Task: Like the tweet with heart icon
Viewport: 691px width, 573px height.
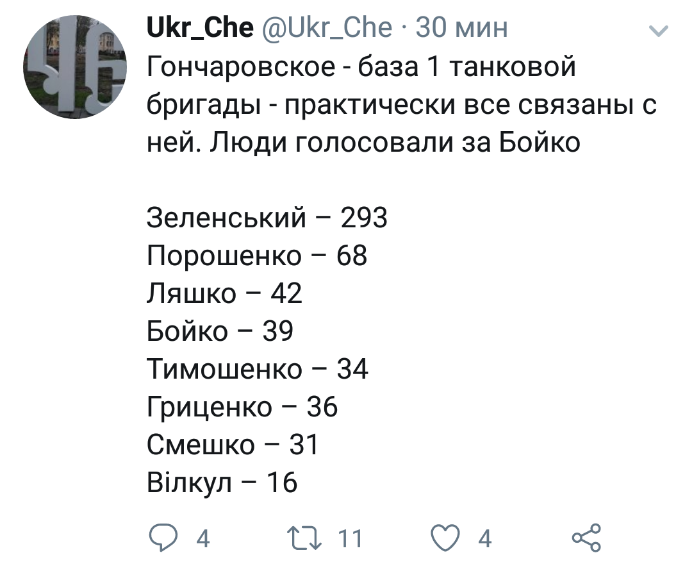Action: coord(445,538)
